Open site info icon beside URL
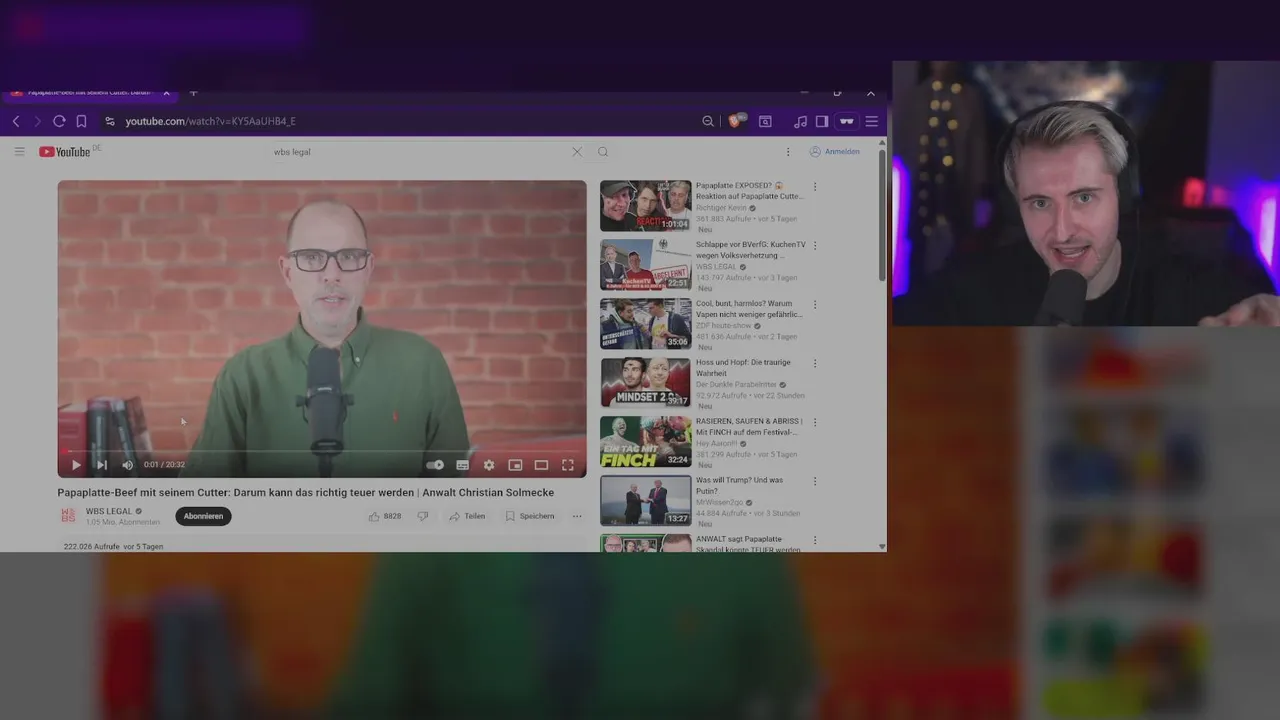The width and height of the screenshot is (1280, 720). tap(110, 121)
